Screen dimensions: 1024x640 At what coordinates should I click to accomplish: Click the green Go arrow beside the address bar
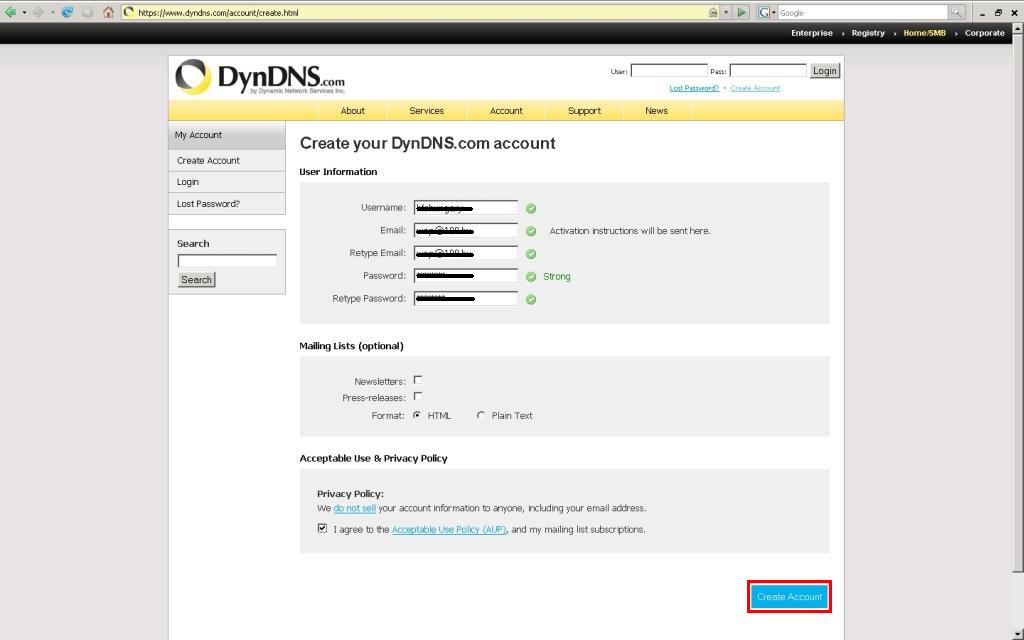pos(741,12)
